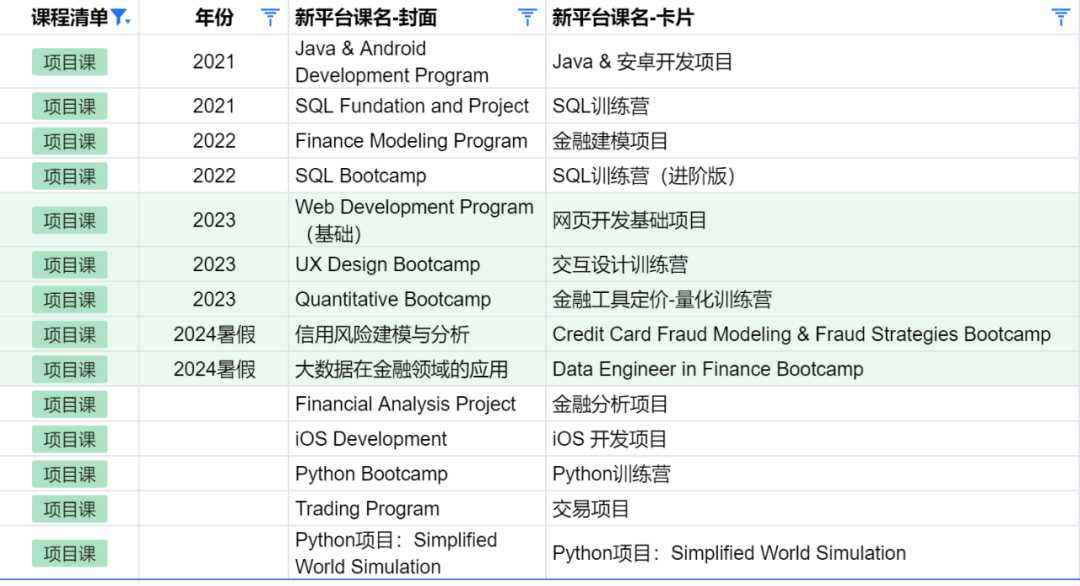The width and height of the screenshot is (1080, 586).
Task: Click 项目课 tag in Java & Android row
Action: 70,62
